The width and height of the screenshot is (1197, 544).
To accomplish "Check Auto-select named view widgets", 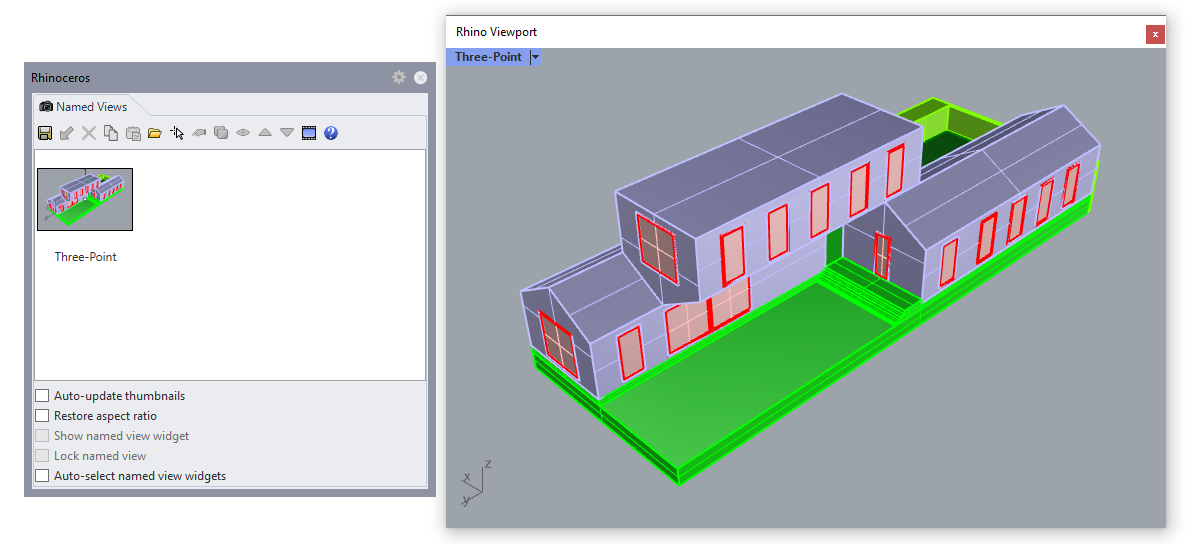I will [42, 476].
